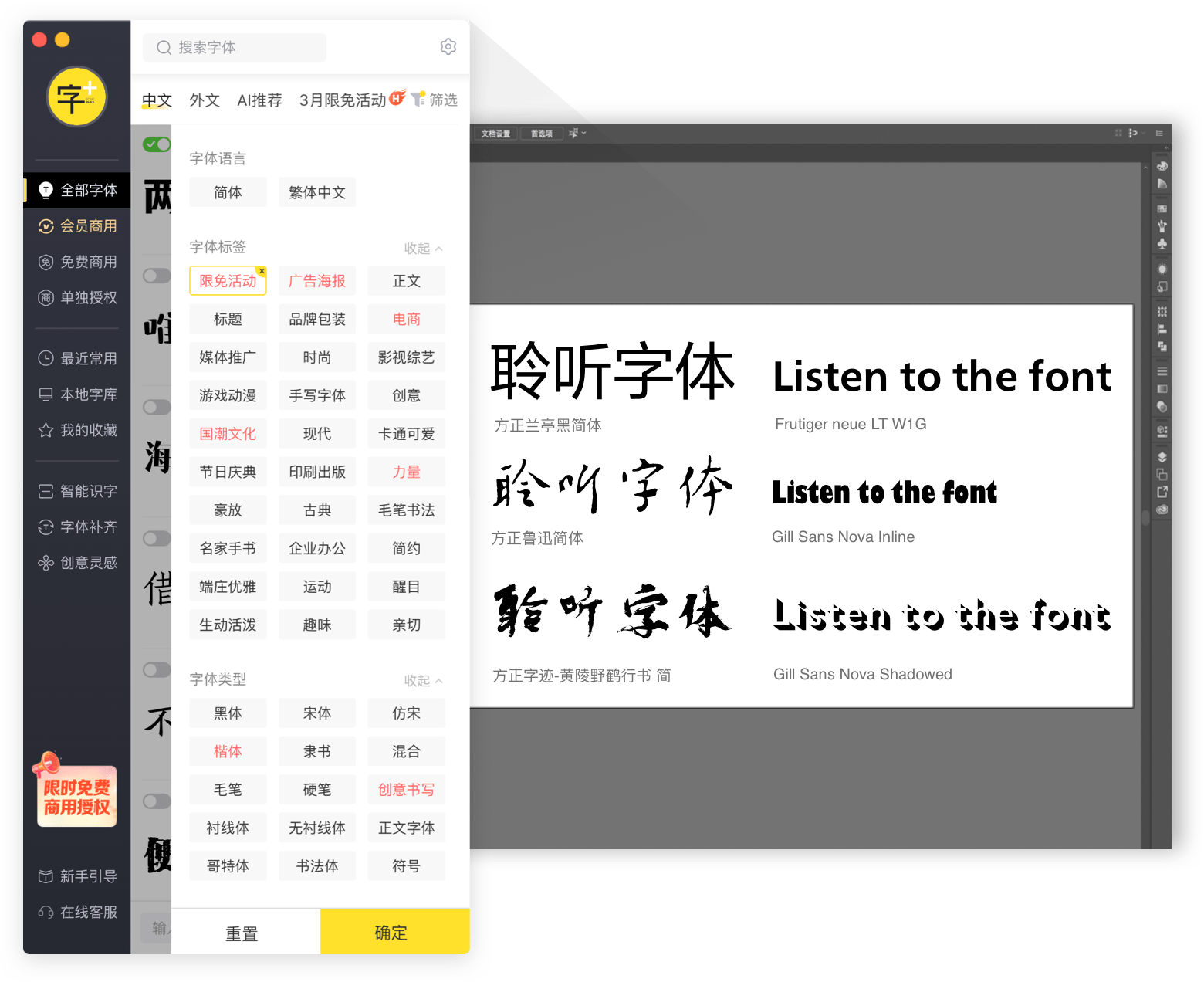
Task: Select 我的收藏 favorites star in sidebar
Action: (x=76, y=430)
